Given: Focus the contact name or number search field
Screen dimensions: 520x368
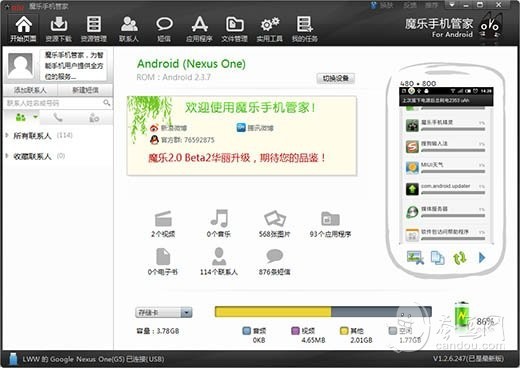Looking at the screenshot, I should click(x=53, y=103).
